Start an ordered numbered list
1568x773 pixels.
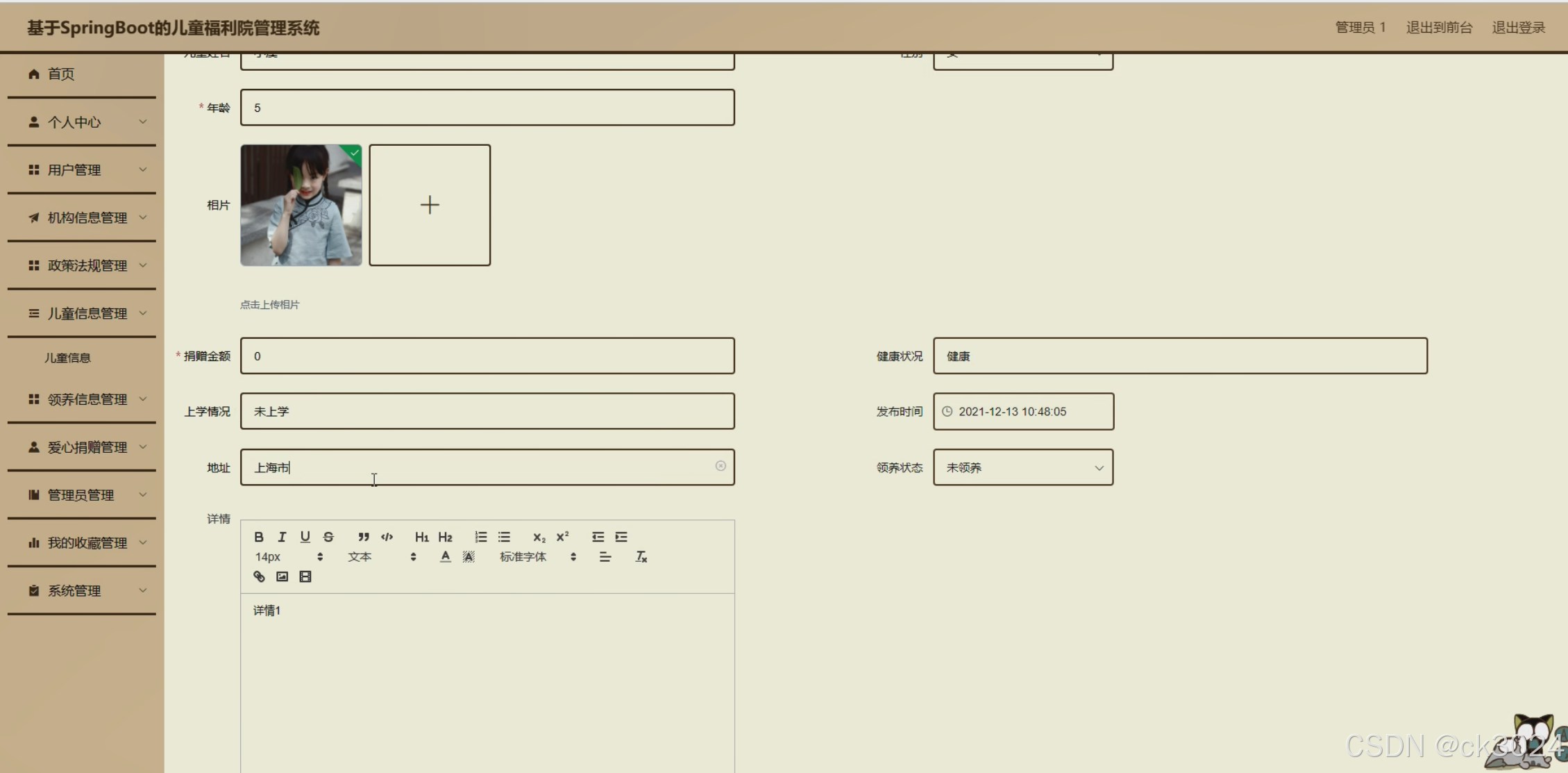click(x=480, y=537)
